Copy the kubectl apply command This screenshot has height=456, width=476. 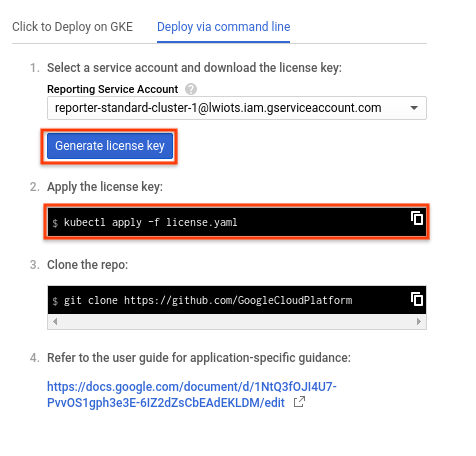[417, 218]
